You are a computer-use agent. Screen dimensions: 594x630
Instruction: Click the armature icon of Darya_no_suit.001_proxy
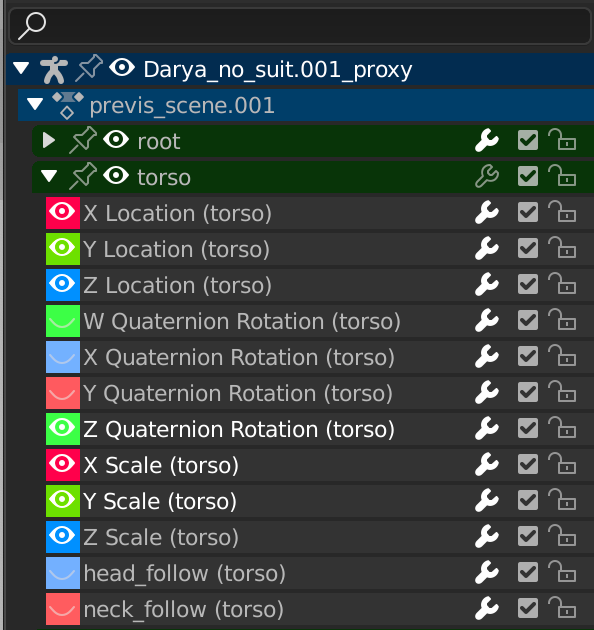click(x=53, y=69)
